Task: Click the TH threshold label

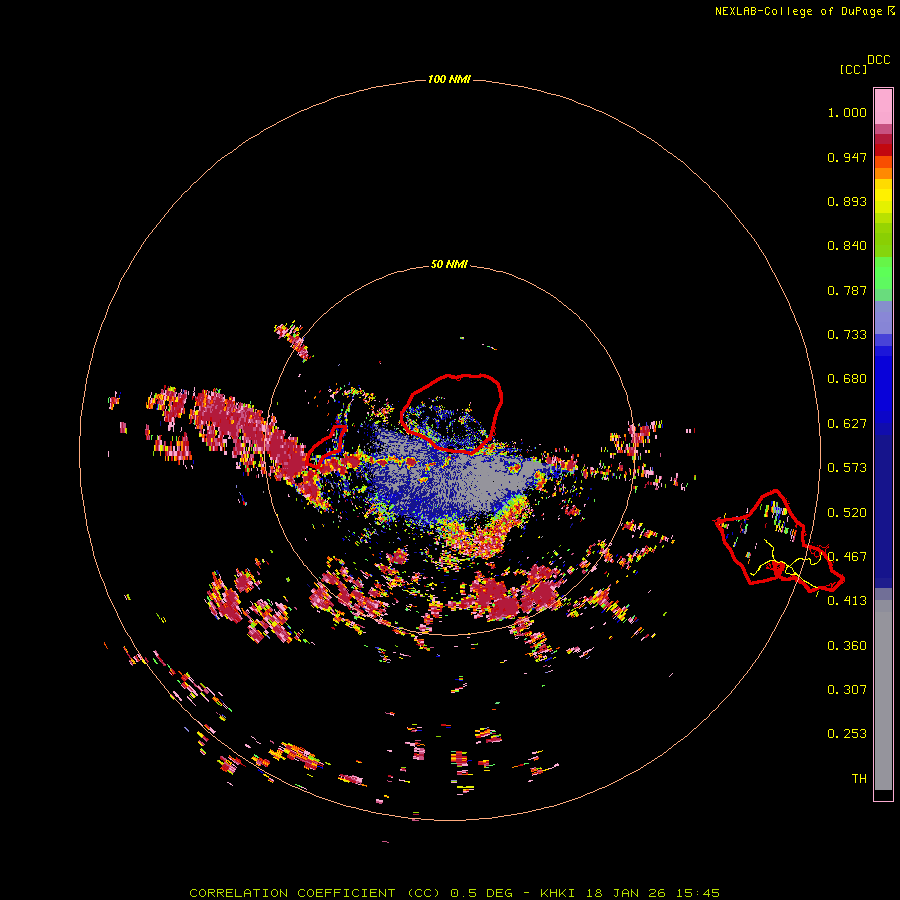Action: coord(859,779)
